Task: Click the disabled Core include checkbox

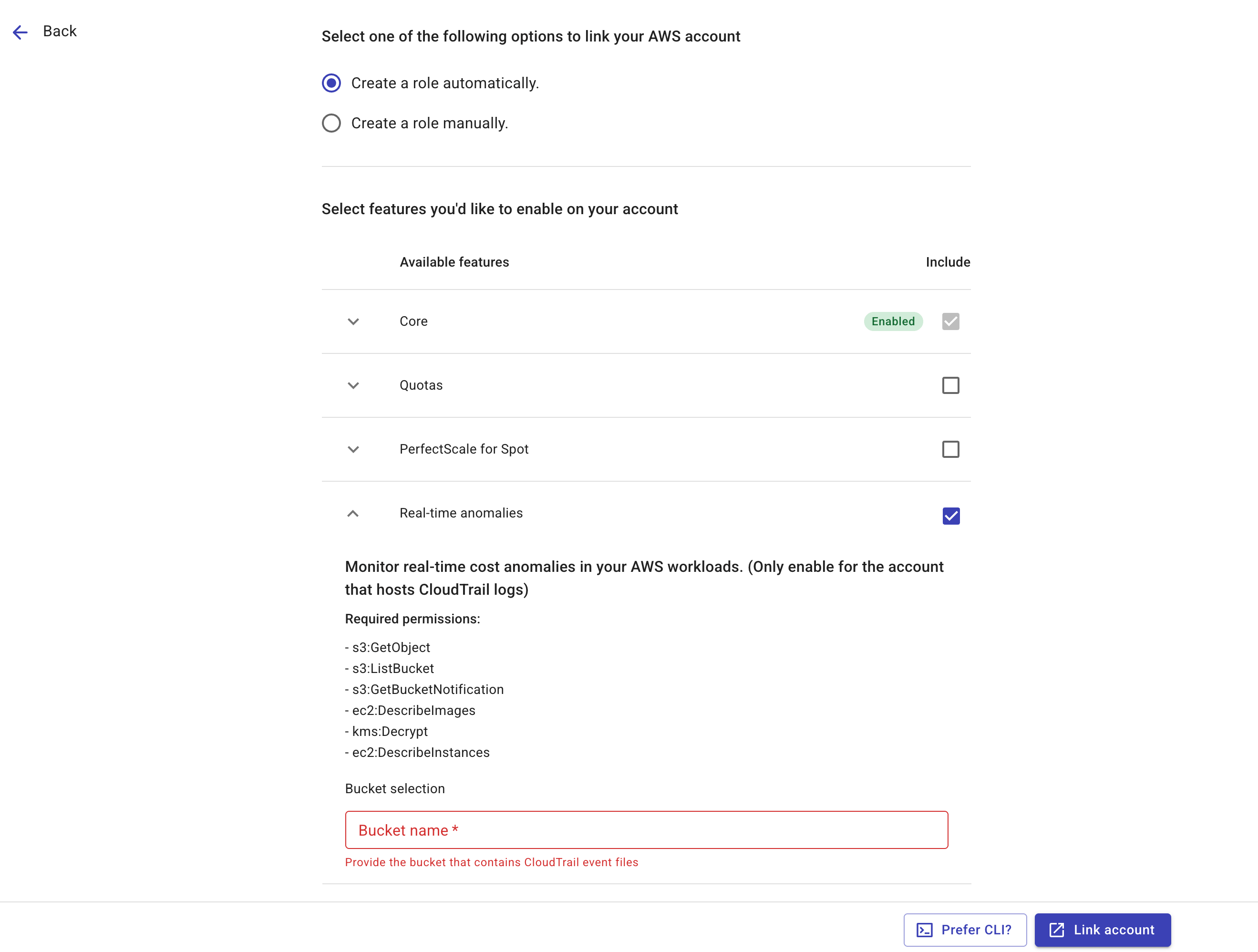Action: (x=950, y=321)
